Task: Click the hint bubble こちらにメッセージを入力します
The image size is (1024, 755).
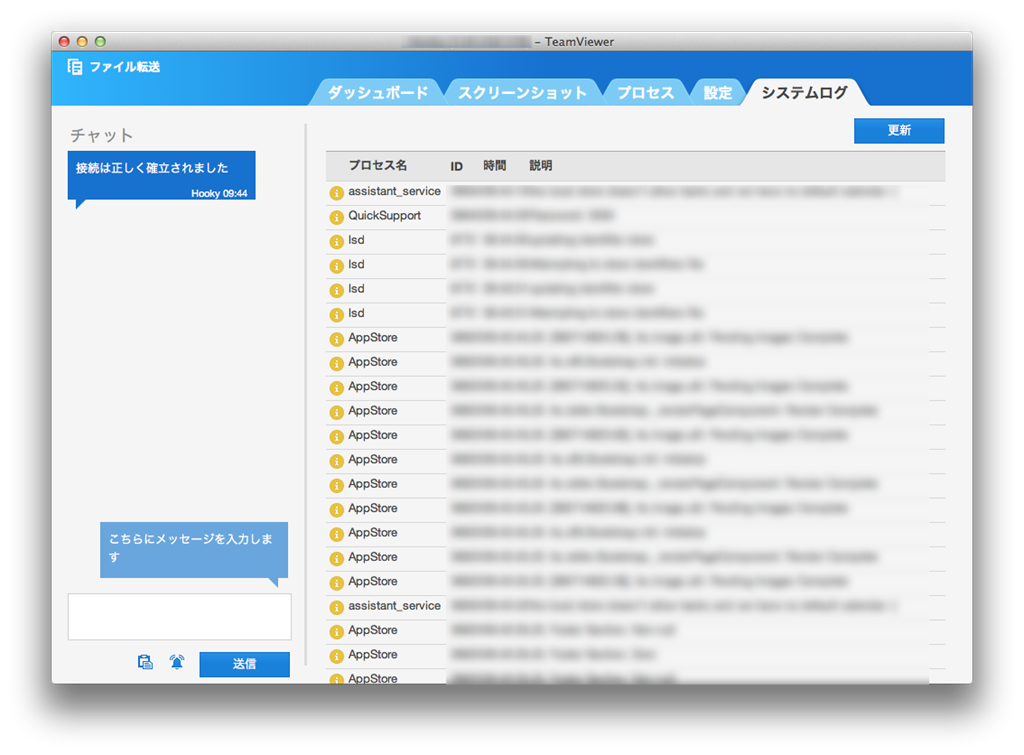Action: click(194, 549)
